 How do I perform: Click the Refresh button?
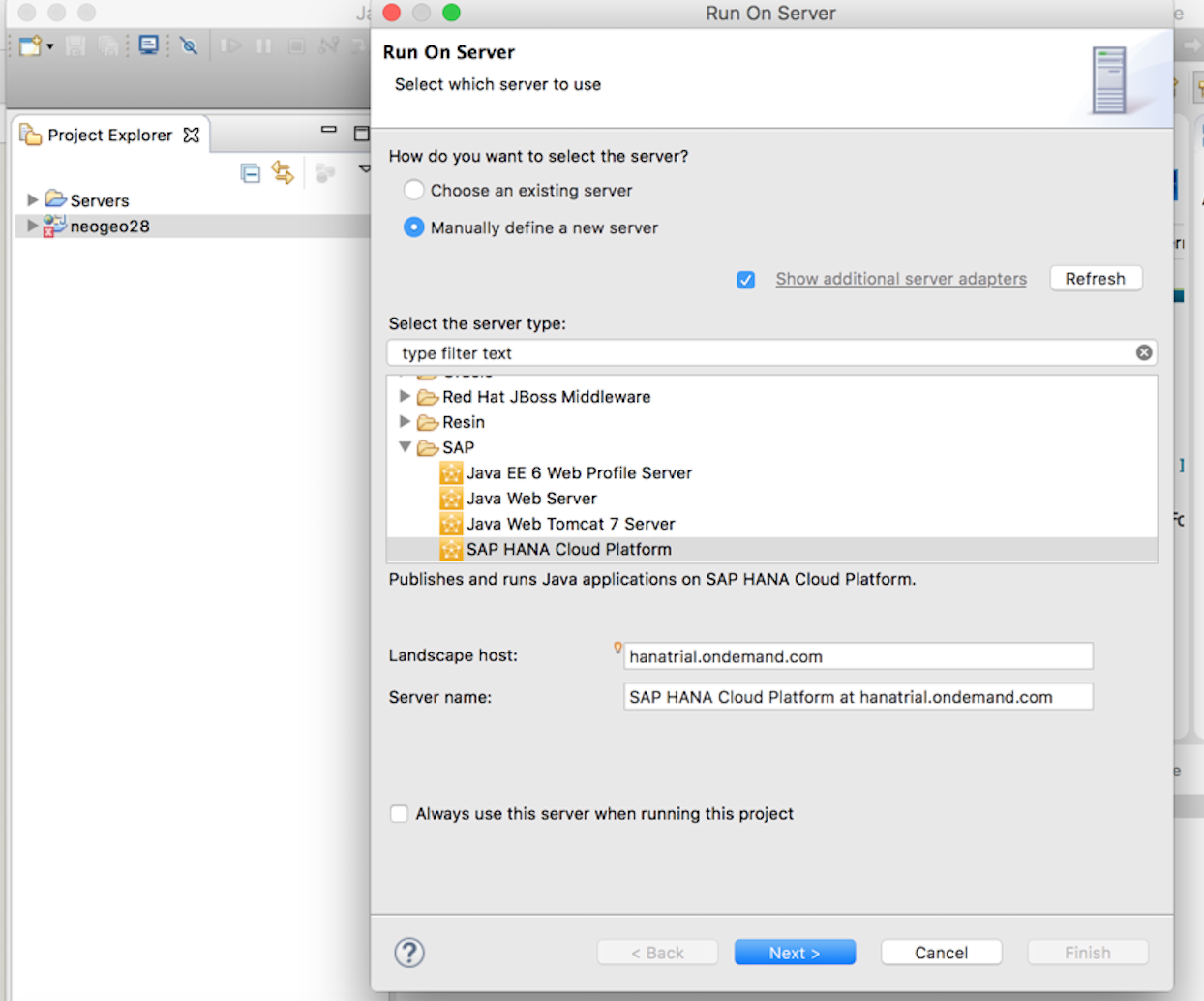click(x=1096, y=279)
